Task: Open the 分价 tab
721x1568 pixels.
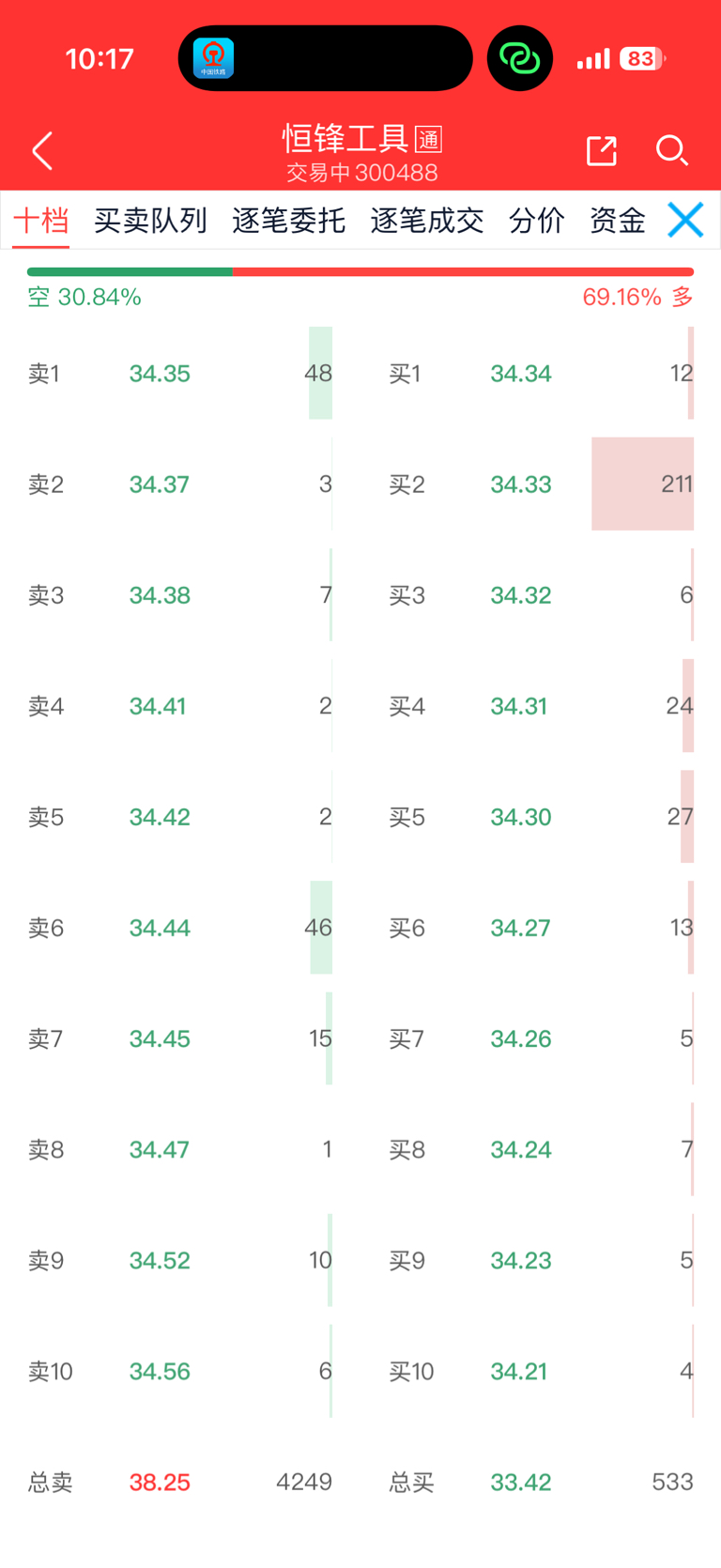Action: pyautogui.click(x=536, y=221)
